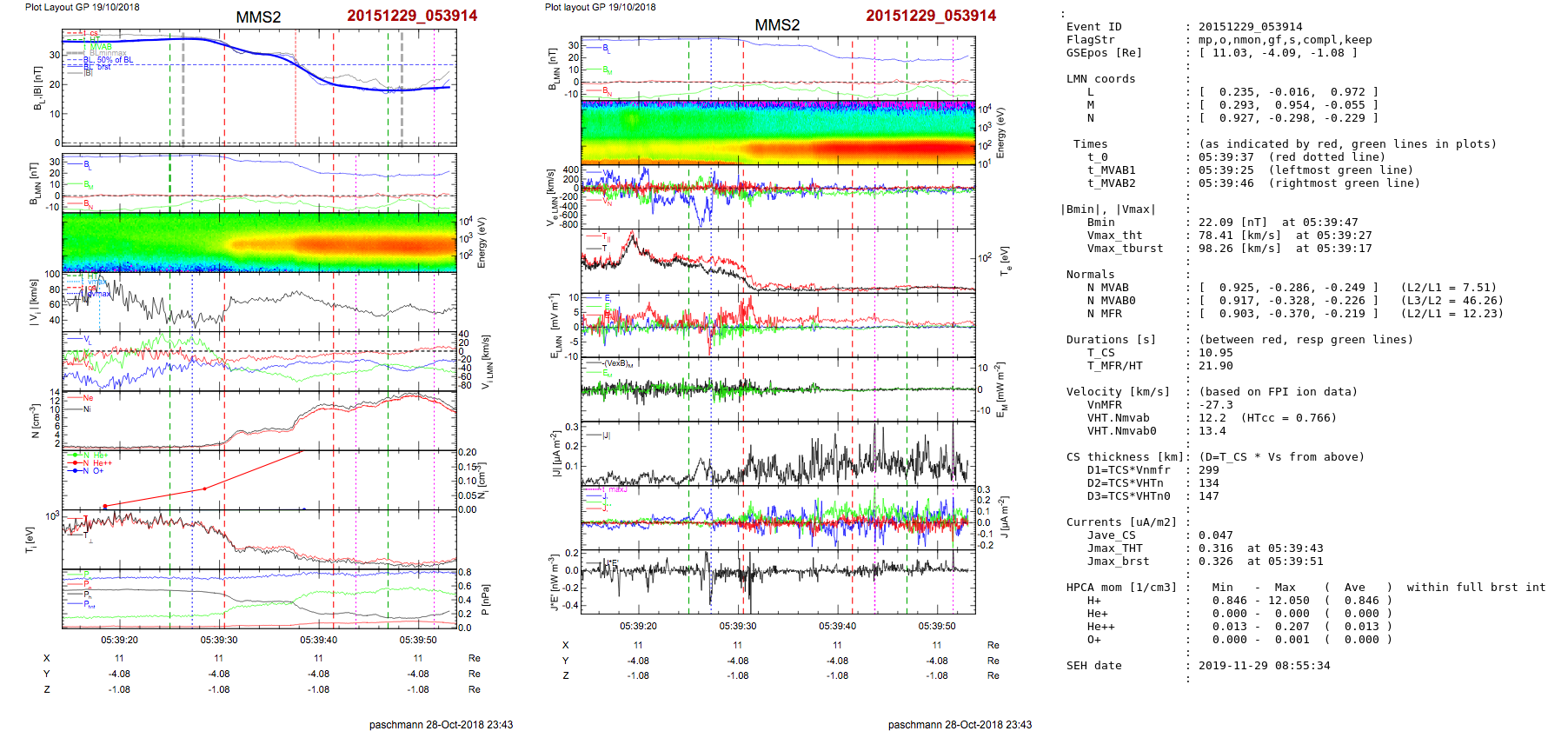
Task: Click the left plot's energy spectrogram panel
Action: click(259, 243)
